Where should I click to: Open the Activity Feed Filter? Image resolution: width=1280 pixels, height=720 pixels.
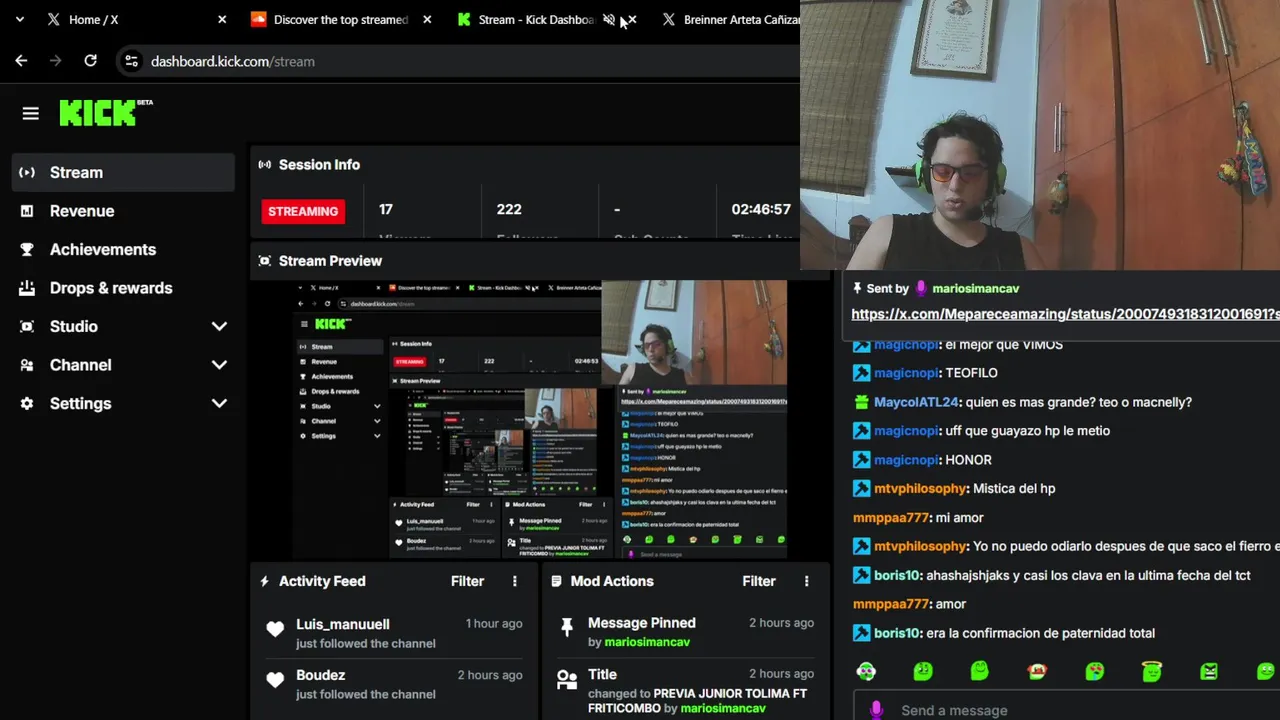(x=467, y=581)
